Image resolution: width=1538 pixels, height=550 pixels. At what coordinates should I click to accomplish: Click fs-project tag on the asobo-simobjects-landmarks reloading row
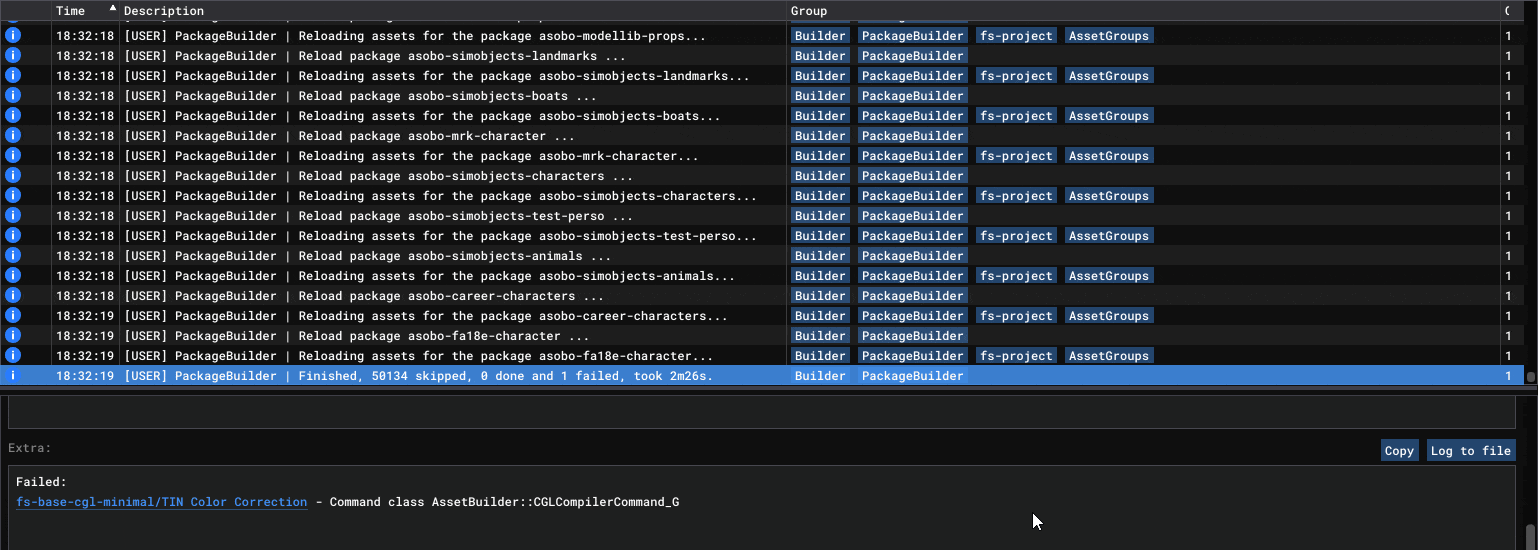(x=1015, y=76)
